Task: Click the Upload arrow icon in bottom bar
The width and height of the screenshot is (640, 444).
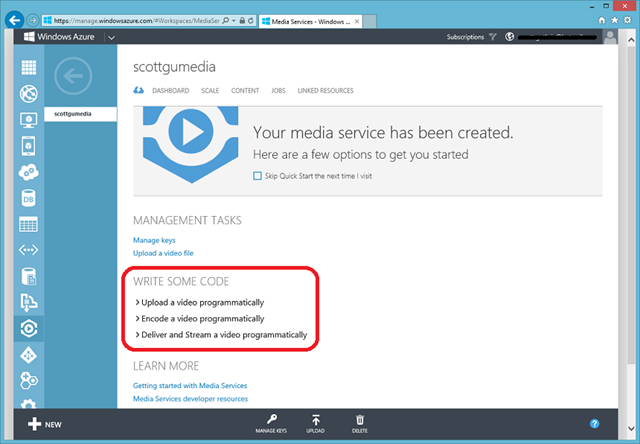Action: click(x=316, y=420)
